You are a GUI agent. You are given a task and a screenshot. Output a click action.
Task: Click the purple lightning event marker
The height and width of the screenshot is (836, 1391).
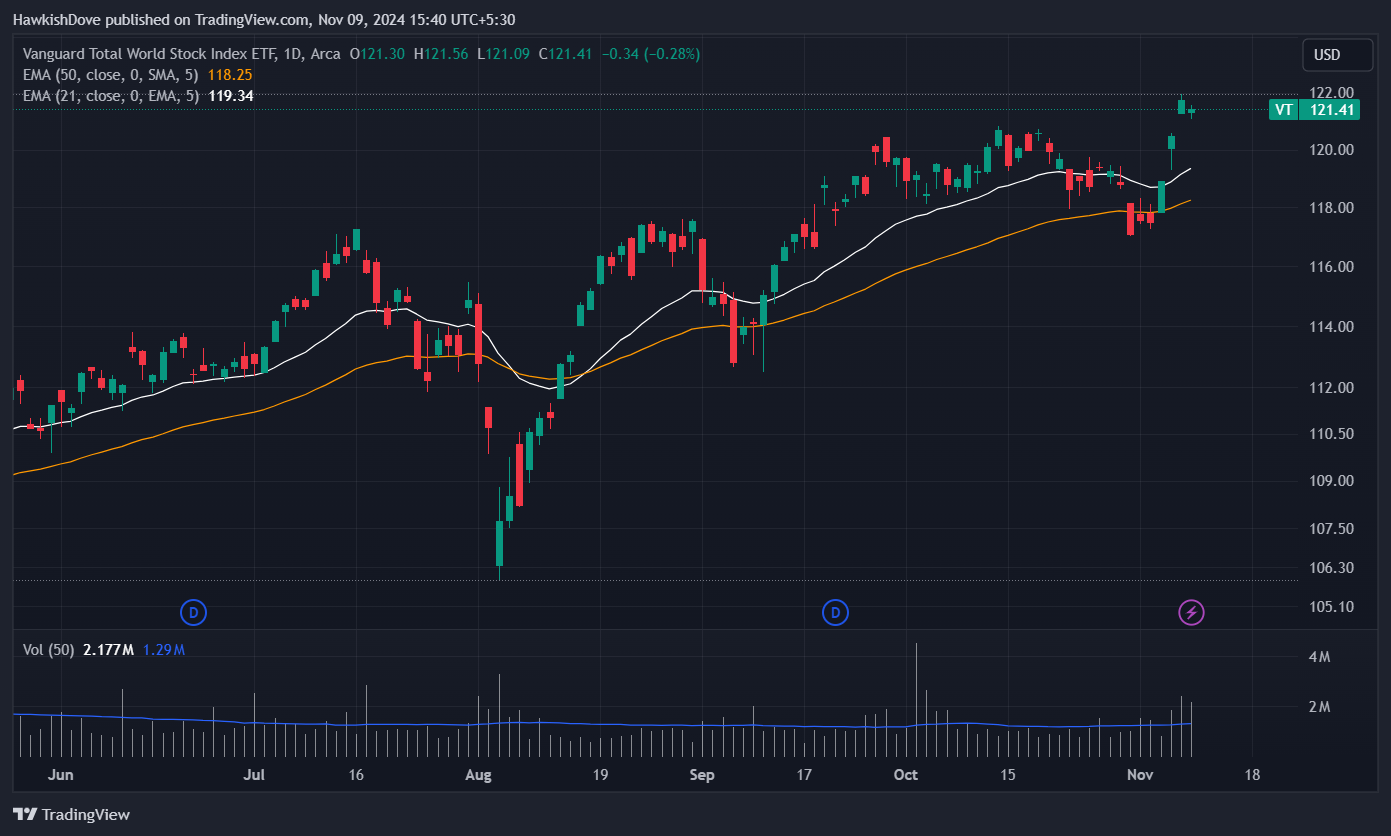click(1191, 611)
